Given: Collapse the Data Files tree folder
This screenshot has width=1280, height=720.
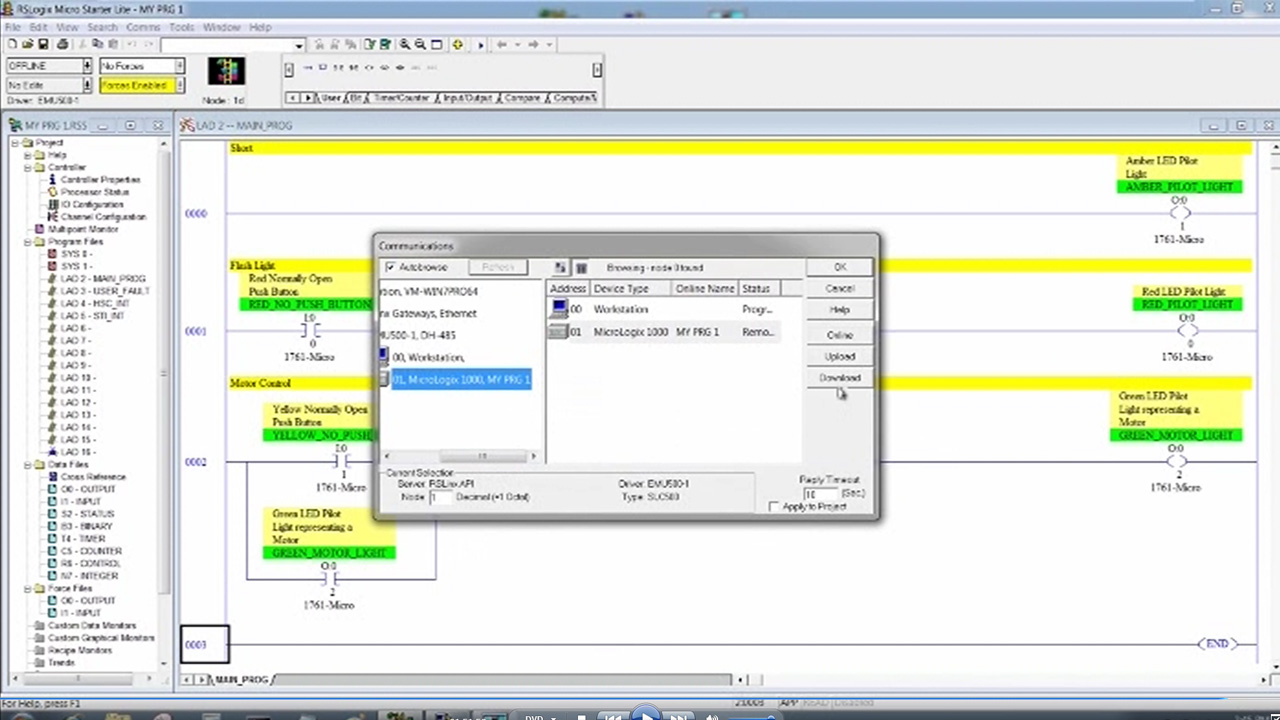Looking at the screenshot, I should tap(28, 465).
